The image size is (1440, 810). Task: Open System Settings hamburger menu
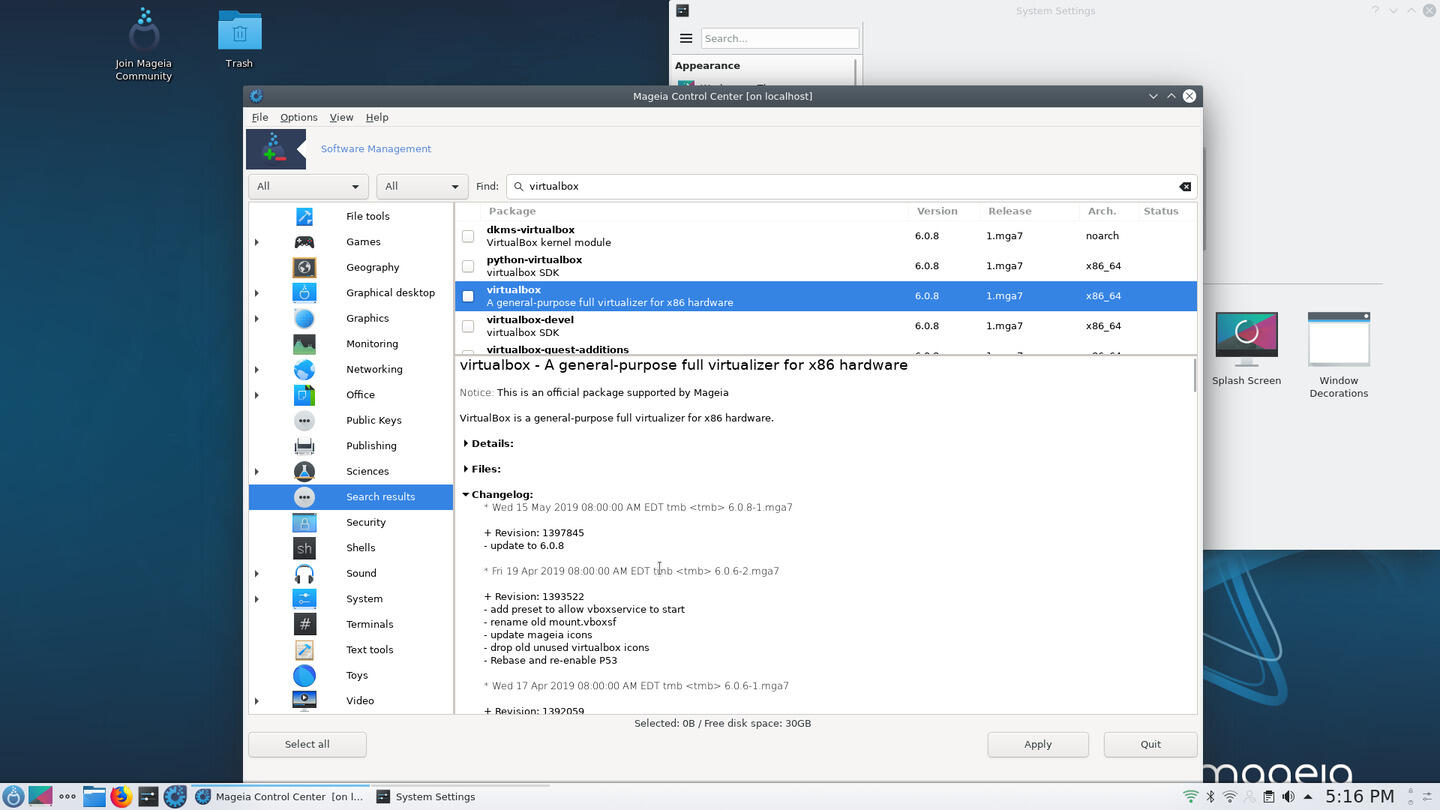(x=686, y=38)
